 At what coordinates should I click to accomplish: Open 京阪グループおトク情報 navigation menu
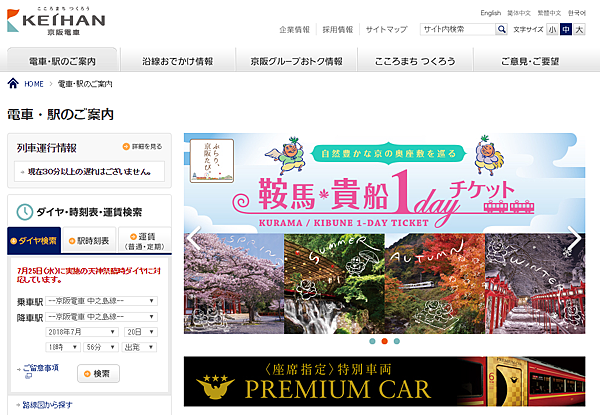pyautogui.click(x=297, y=60)
